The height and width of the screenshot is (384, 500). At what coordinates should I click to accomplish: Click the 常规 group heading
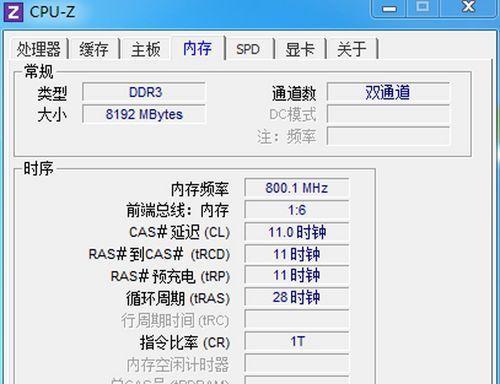[39, 72]
